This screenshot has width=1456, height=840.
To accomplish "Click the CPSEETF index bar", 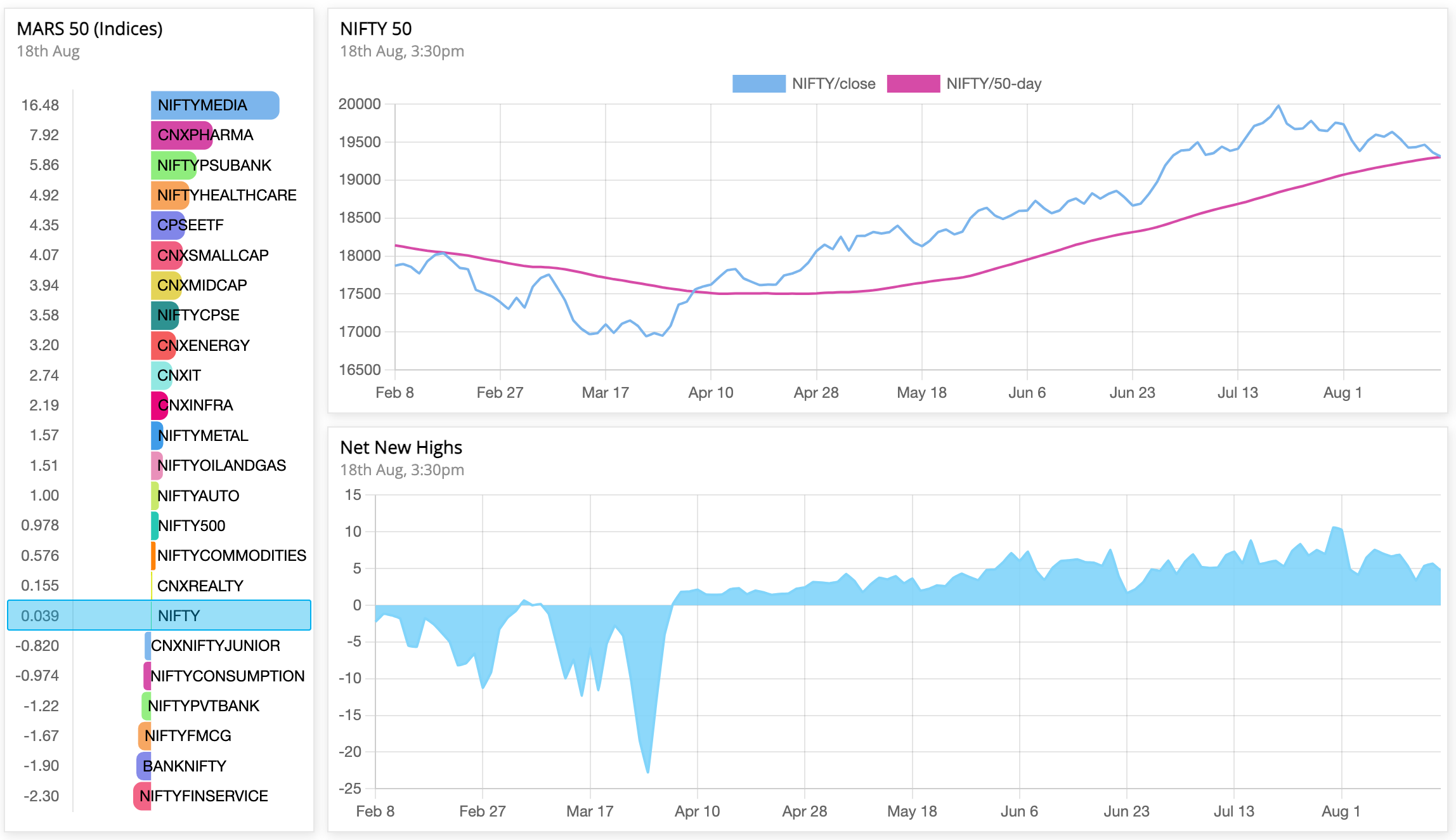I will (167, 225).
